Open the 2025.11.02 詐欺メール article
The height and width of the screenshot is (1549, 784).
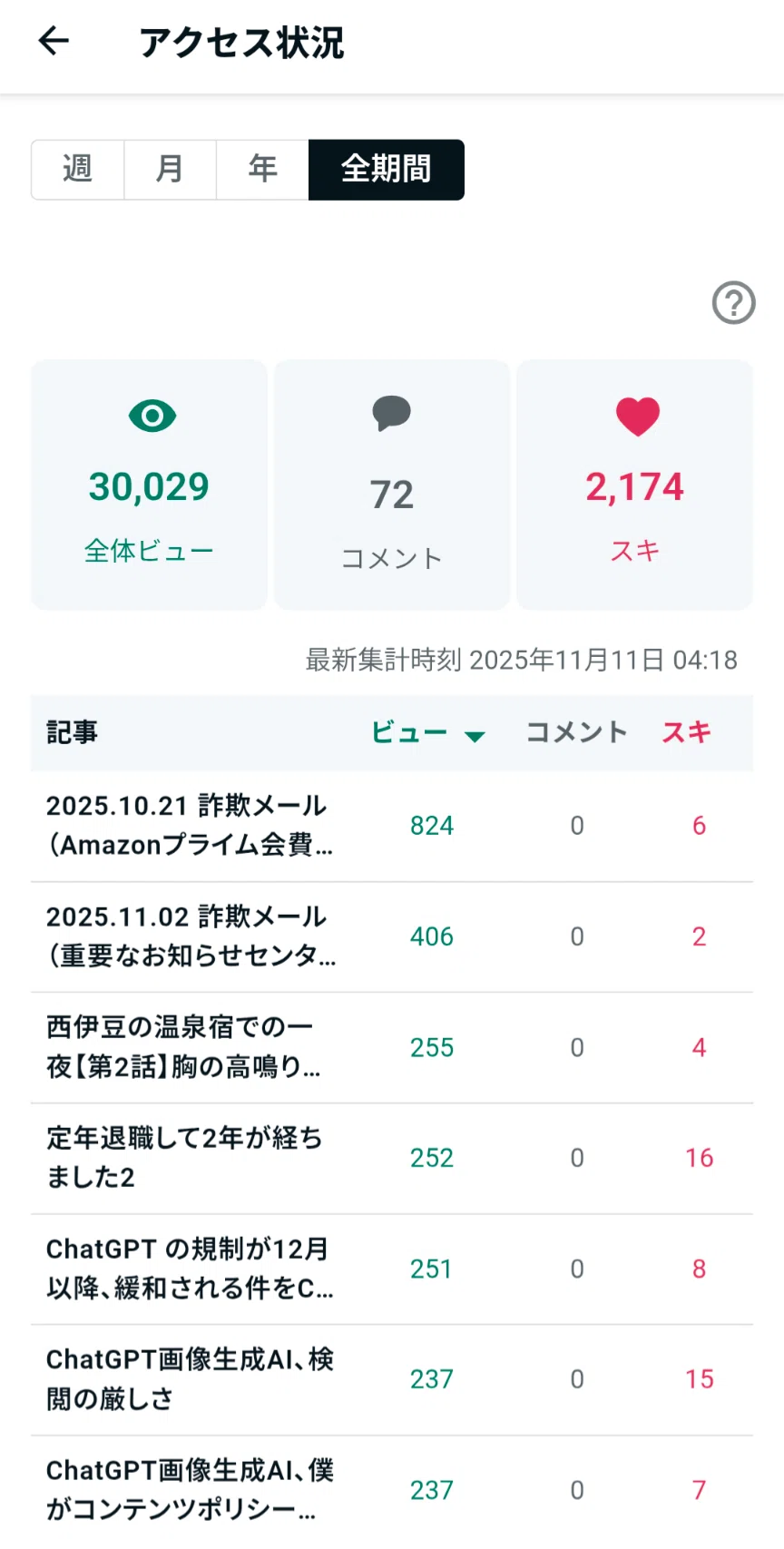(392, 936)
